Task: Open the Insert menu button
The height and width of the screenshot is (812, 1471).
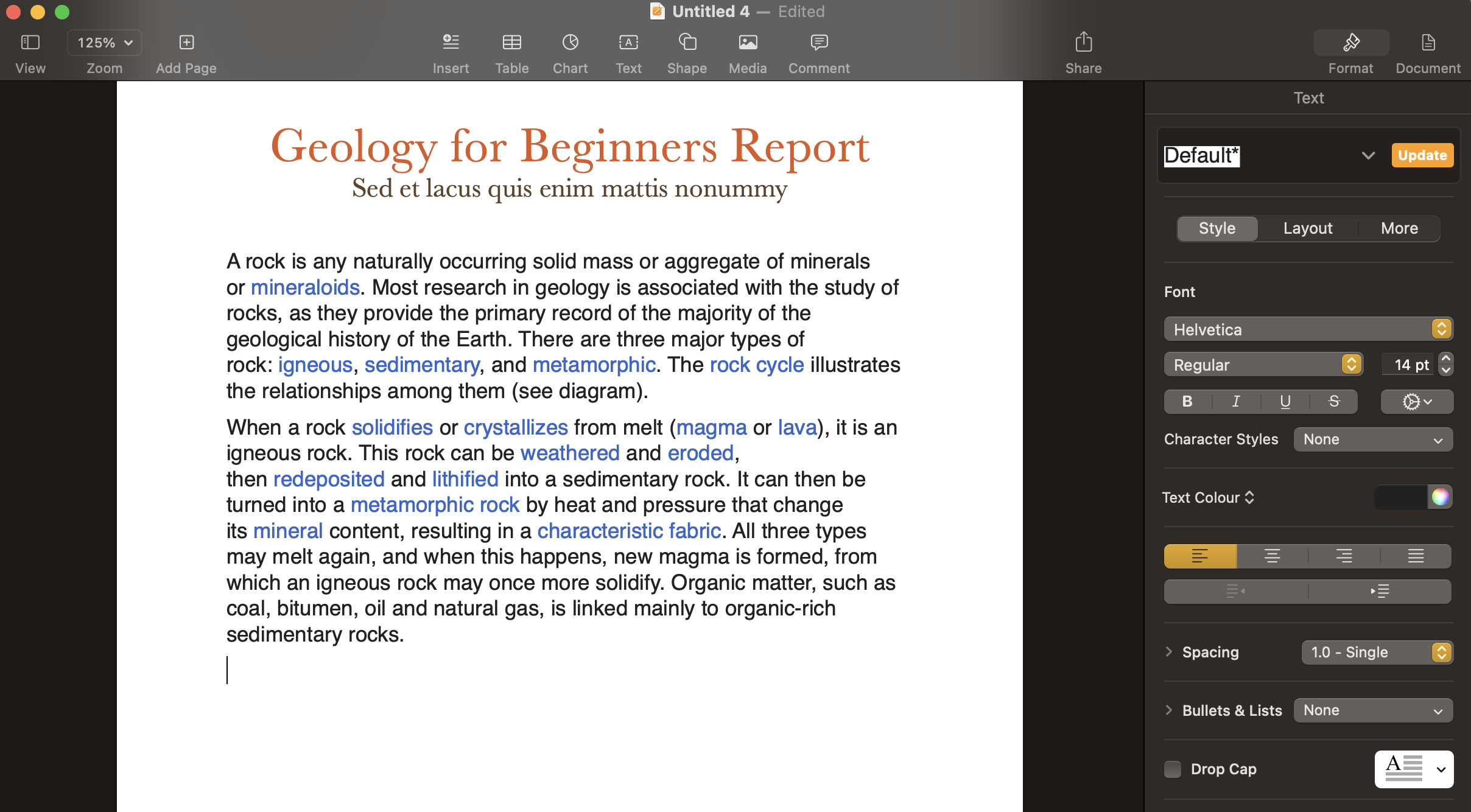Action: (451, 43)
